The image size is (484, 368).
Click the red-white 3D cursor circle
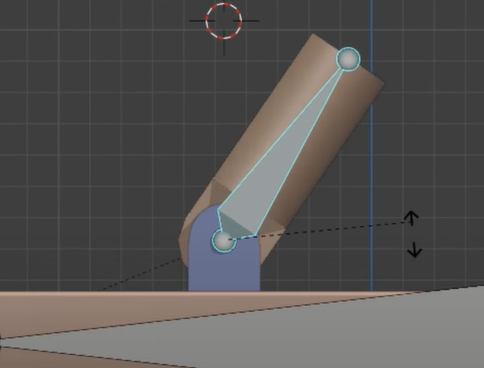tap(224, 21)
